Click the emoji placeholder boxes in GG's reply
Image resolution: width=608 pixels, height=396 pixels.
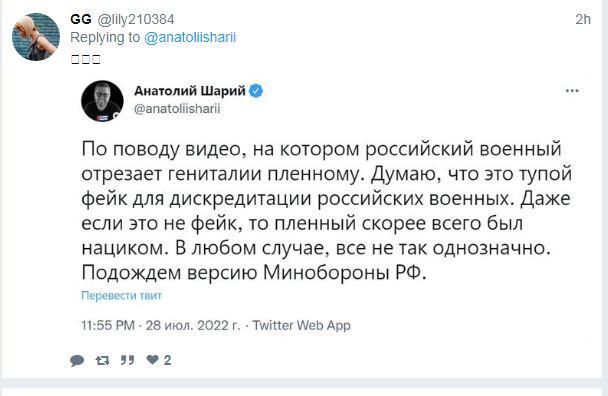86,59
